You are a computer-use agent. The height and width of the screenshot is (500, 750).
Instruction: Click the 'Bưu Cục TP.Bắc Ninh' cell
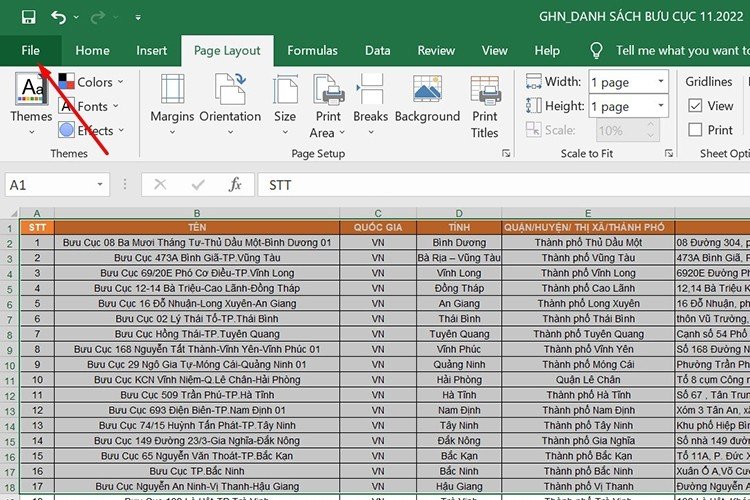197,471
